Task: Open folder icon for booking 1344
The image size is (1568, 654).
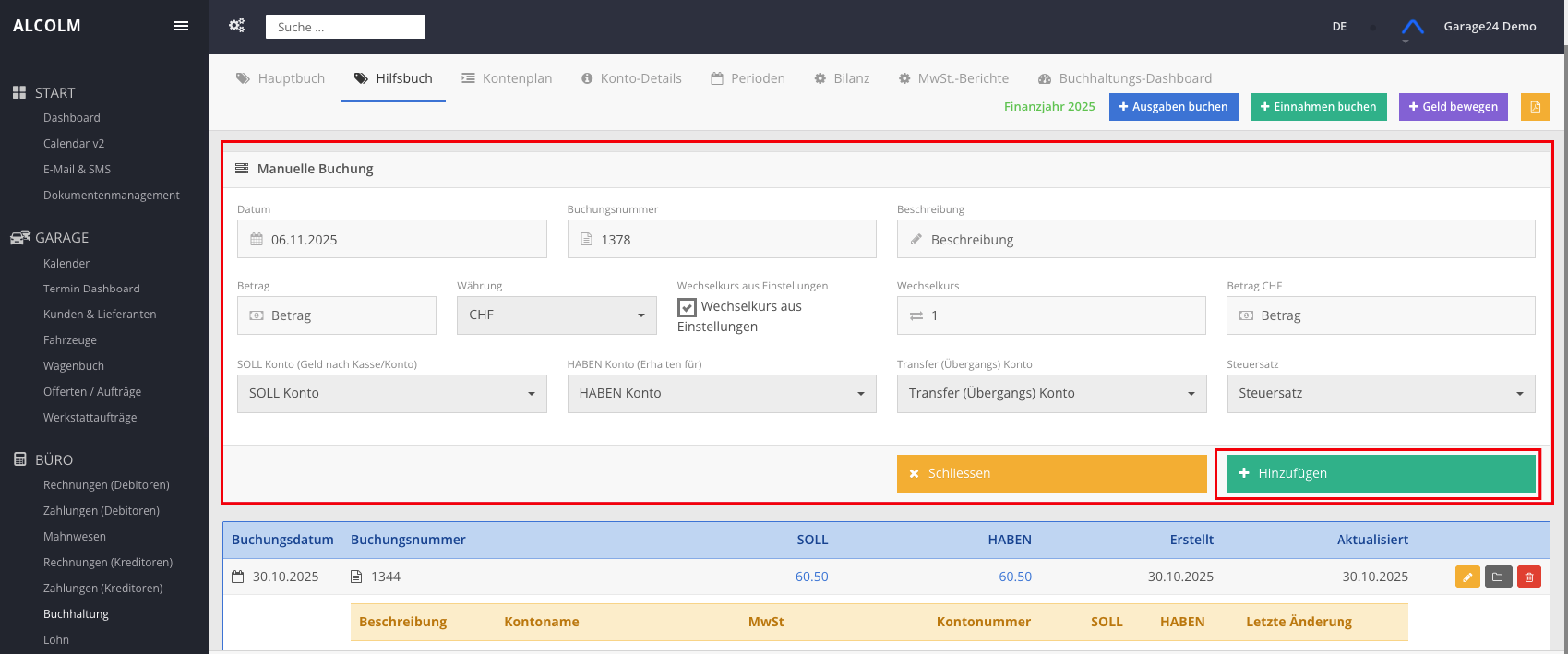Action: [x=1498, y=577]
